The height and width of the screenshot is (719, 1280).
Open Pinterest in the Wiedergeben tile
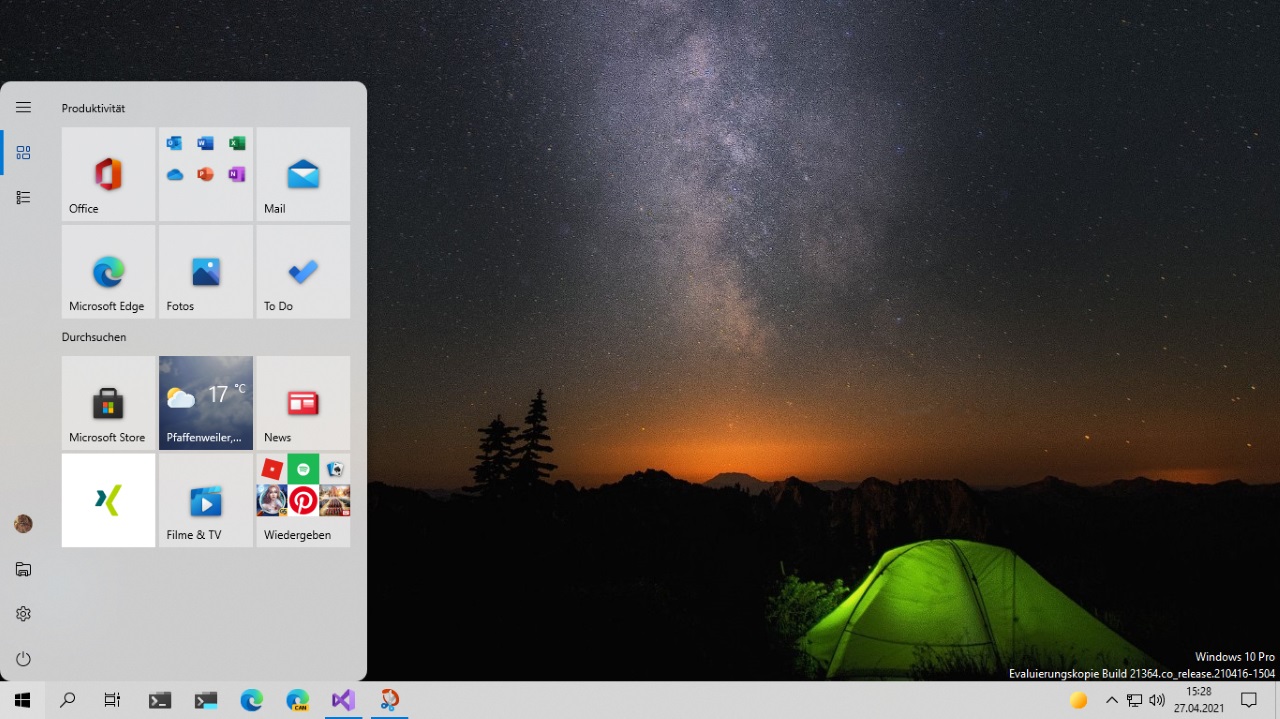point(303,500)
